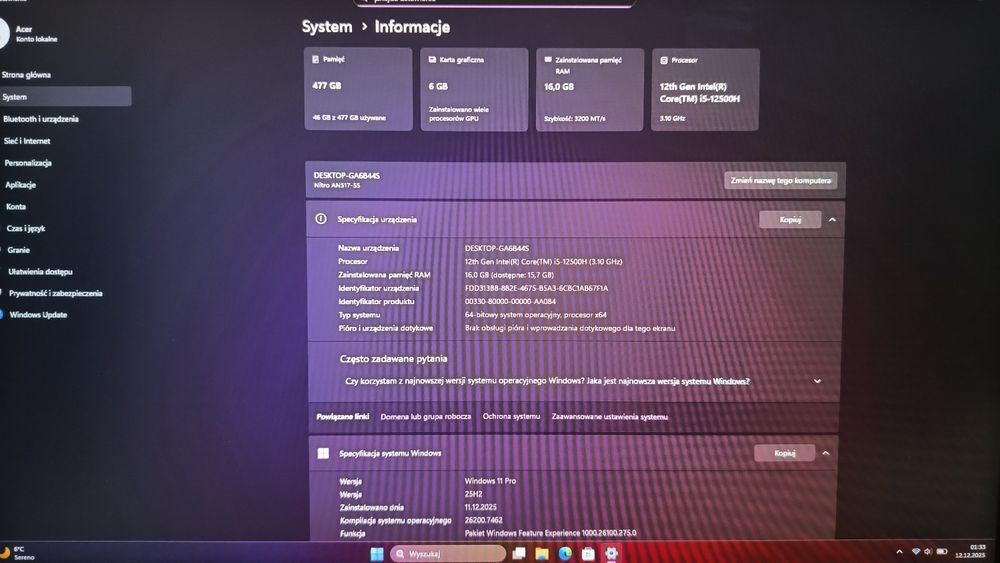Open Microsoft Edge from the taskbar

pyautogui.click(x=565, y=553)
